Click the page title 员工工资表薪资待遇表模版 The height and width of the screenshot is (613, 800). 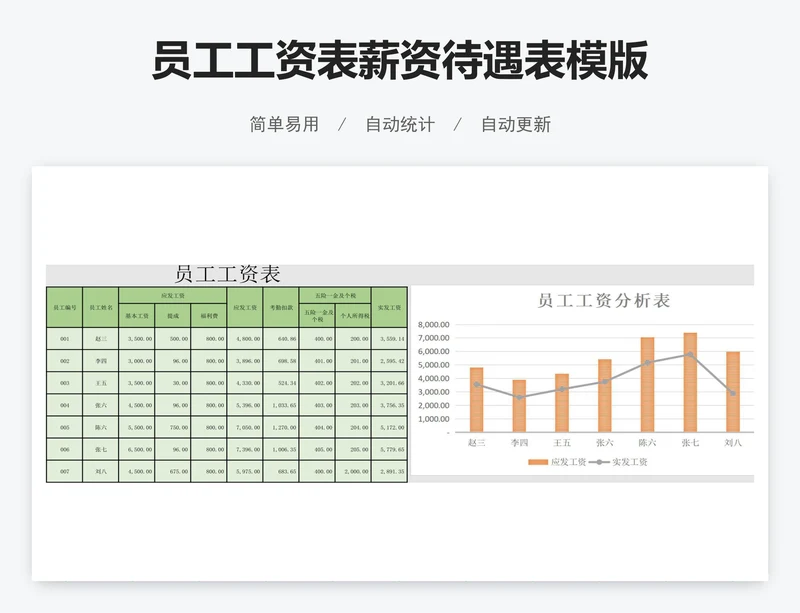click(x=400, y=60)
